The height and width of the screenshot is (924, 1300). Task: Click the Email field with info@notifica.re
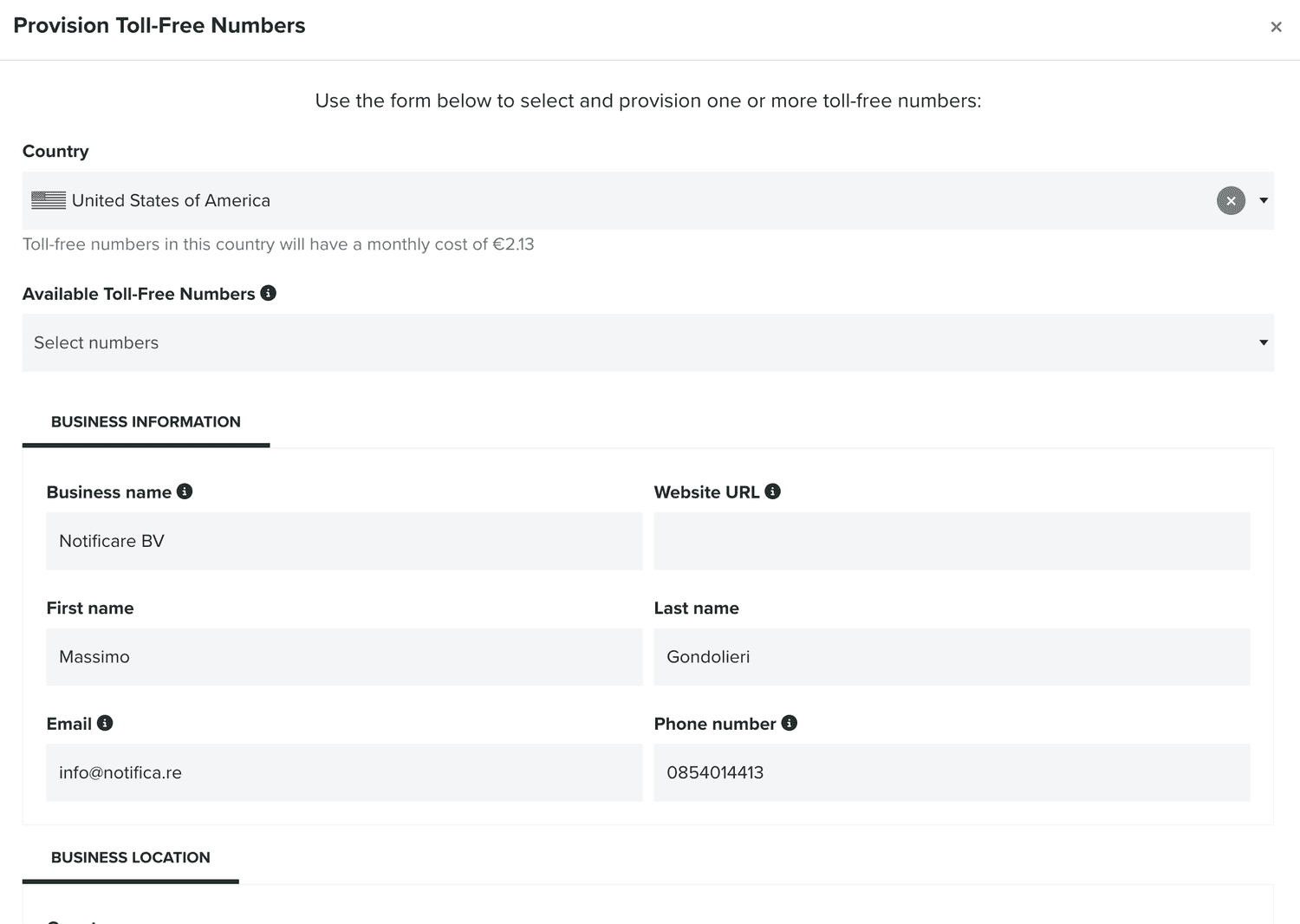[344, 772]
